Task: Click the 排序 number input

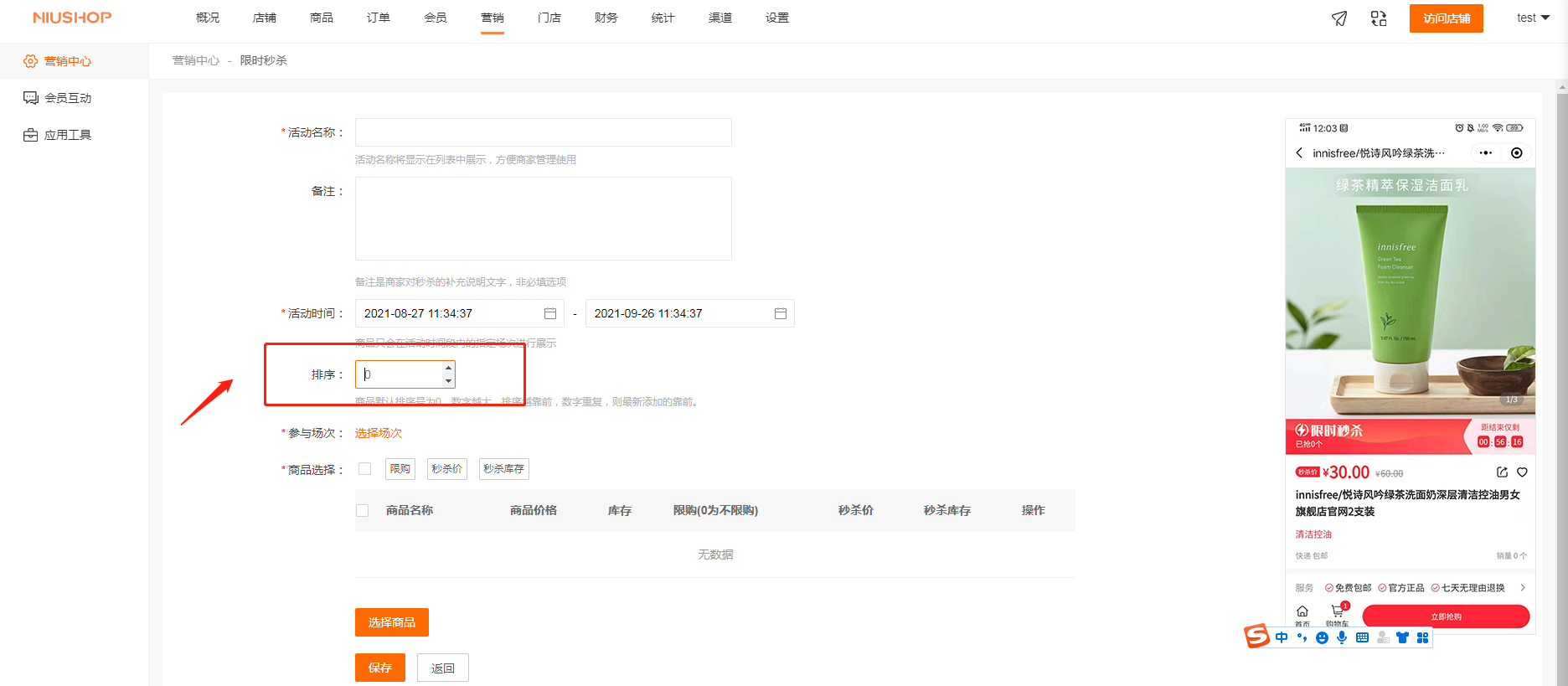Action: point(405,374)
